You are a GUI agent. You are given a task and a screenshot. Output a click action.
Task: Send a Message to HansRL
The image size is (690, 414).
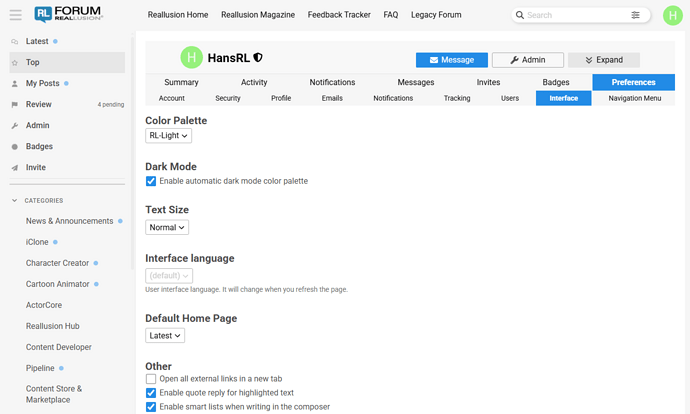(x=452, y=60)
